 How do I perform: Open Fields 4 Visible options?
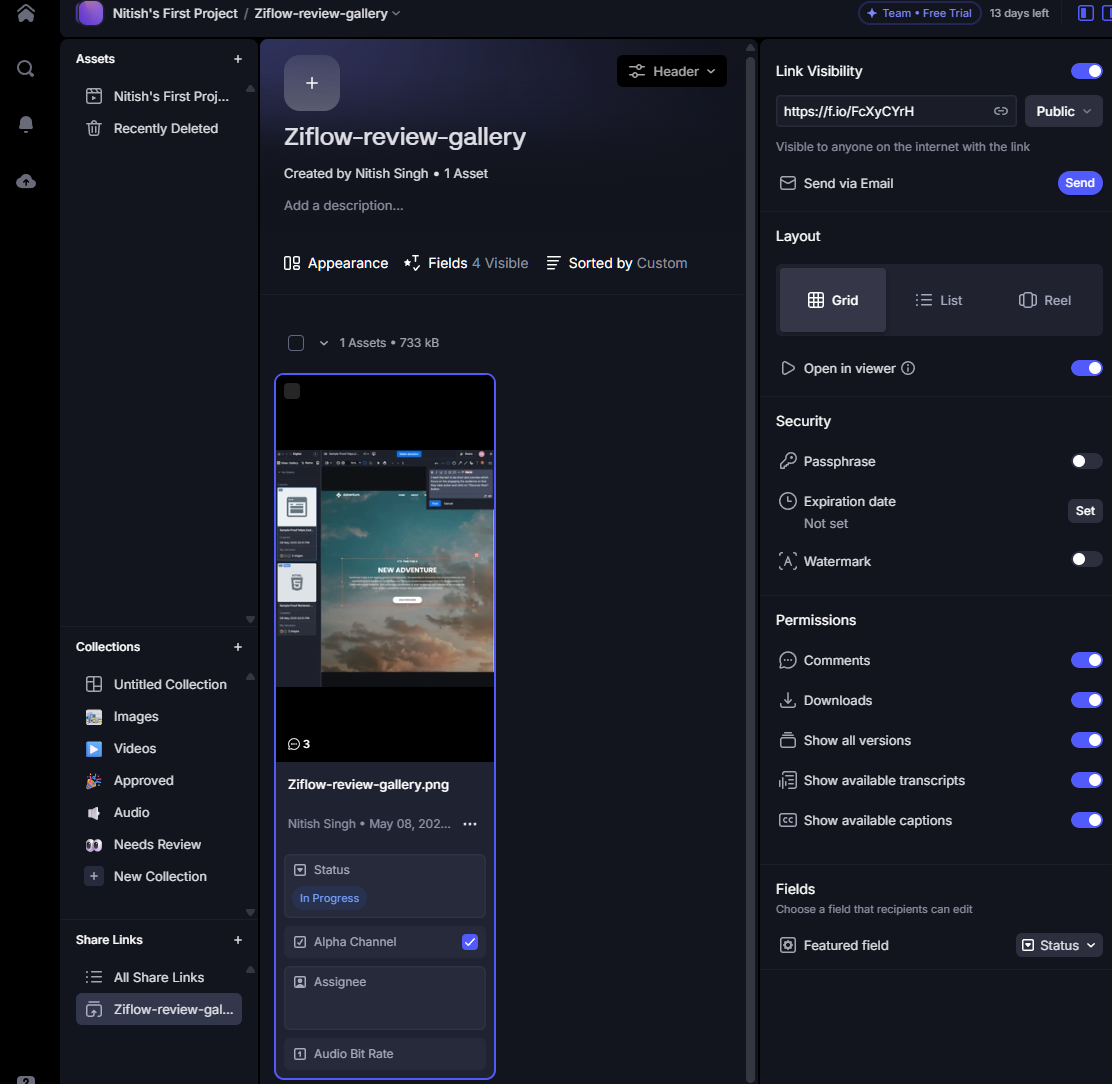[466, 263]
